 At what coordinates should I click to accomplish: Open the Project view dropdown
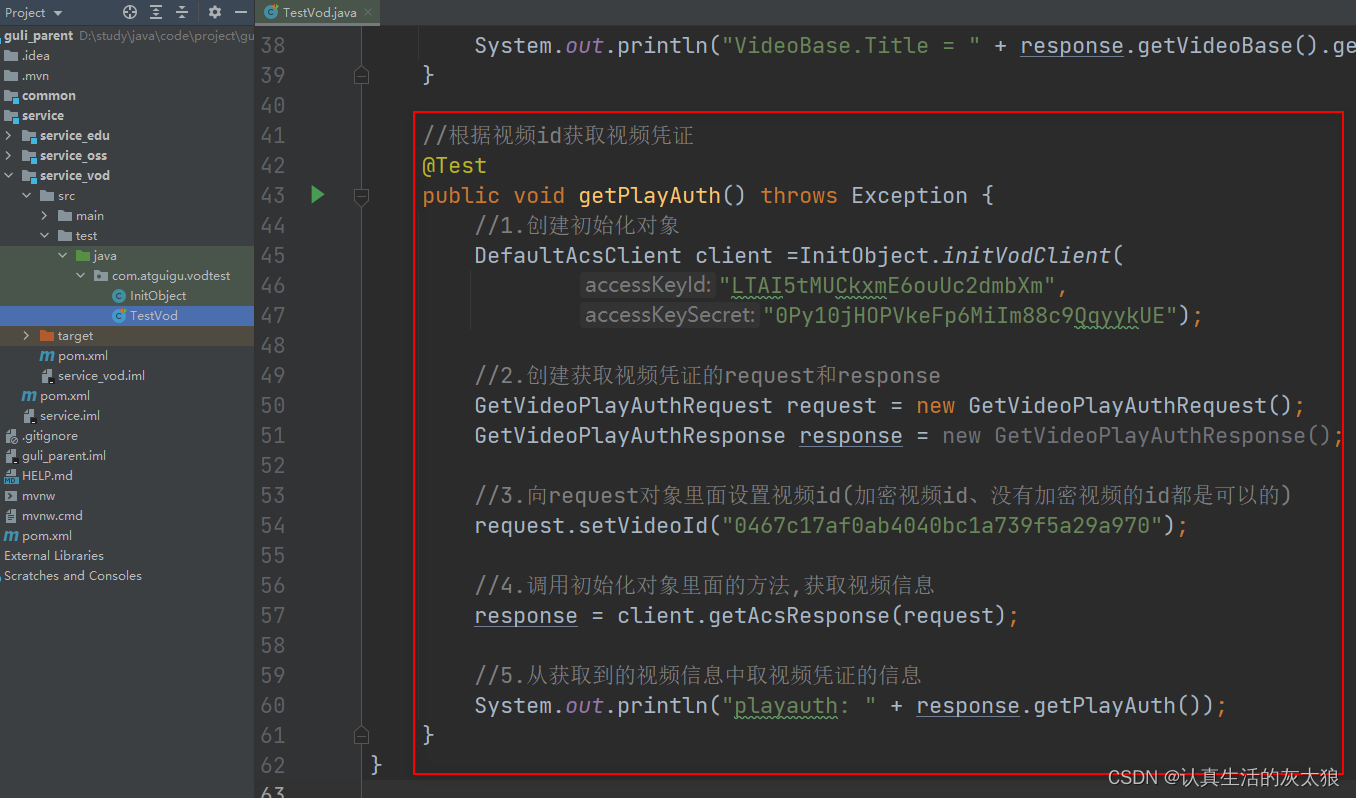click(x=33, y=12)
